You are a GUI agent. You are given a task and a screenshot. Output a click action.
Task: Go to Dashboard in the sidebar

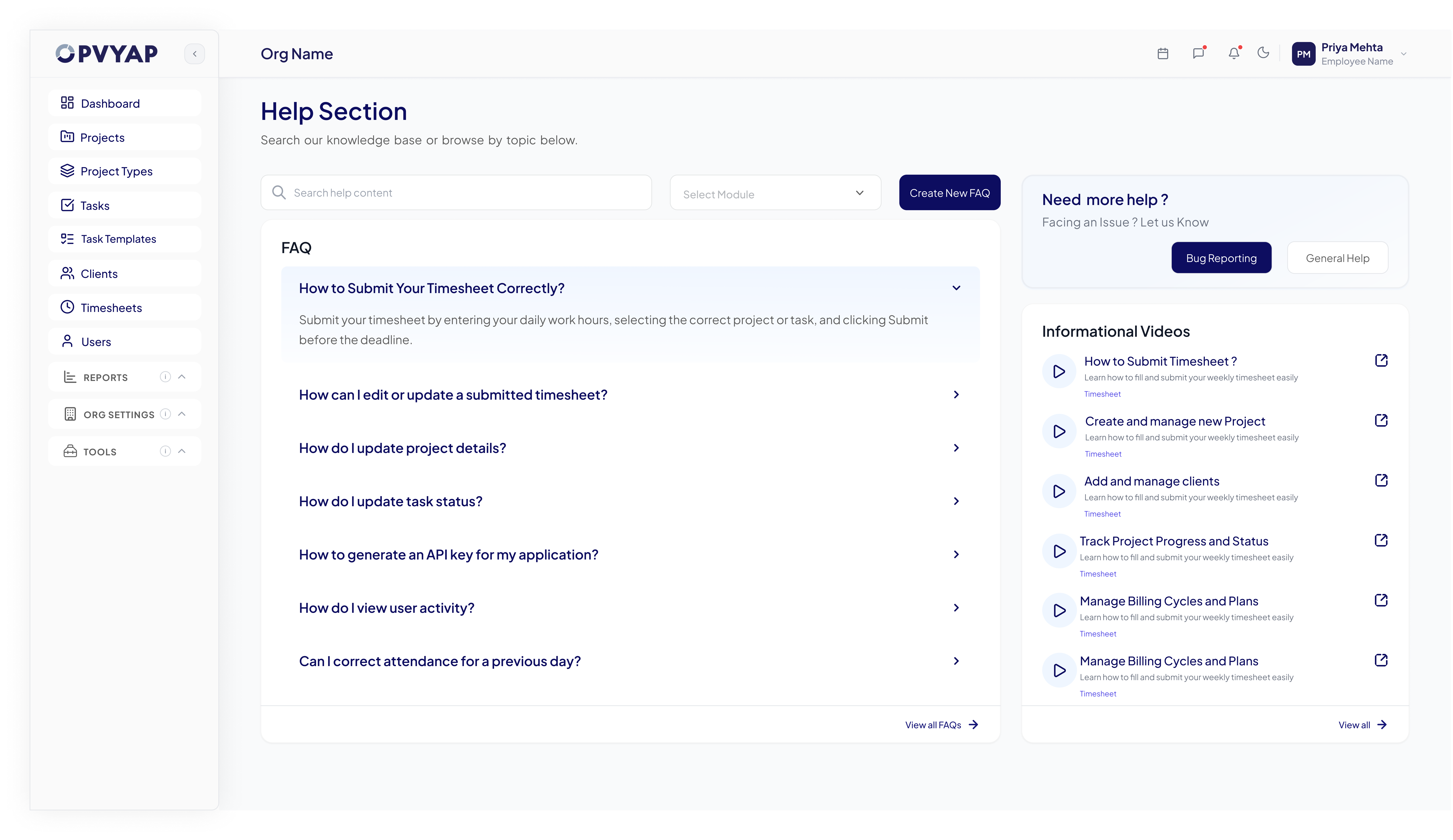pyautogui.click(x=125, y=103)
